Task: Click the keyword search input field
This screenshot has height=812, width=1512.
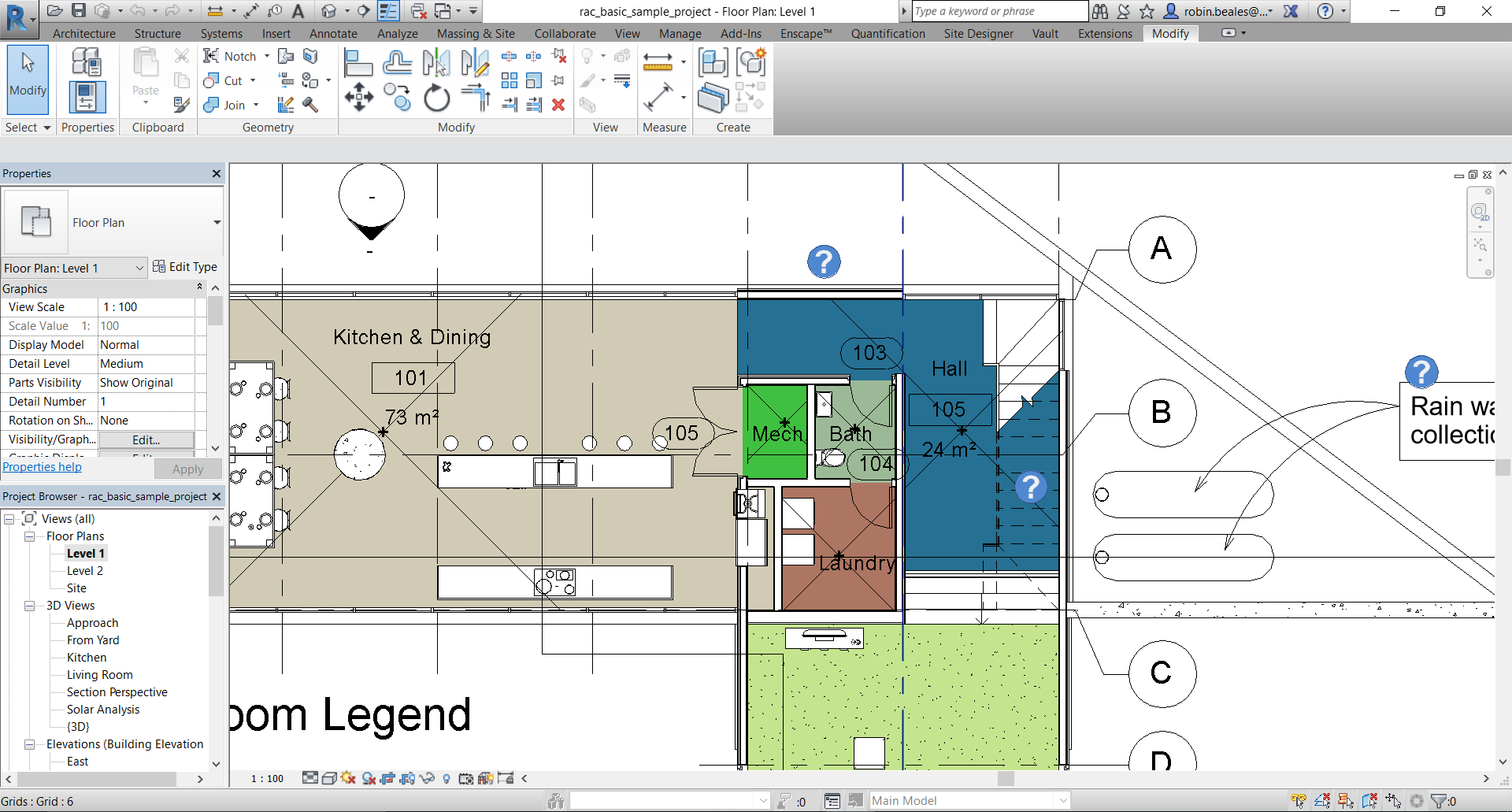Action: point(999,11)
